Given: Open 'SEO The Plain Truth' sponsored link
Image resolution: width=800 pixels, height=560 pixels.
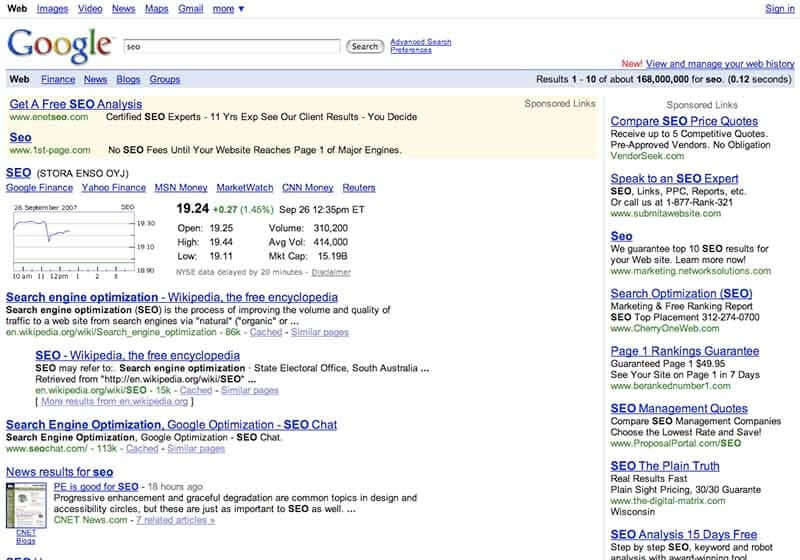Looking at the screenshot, I should coord(665,466).
